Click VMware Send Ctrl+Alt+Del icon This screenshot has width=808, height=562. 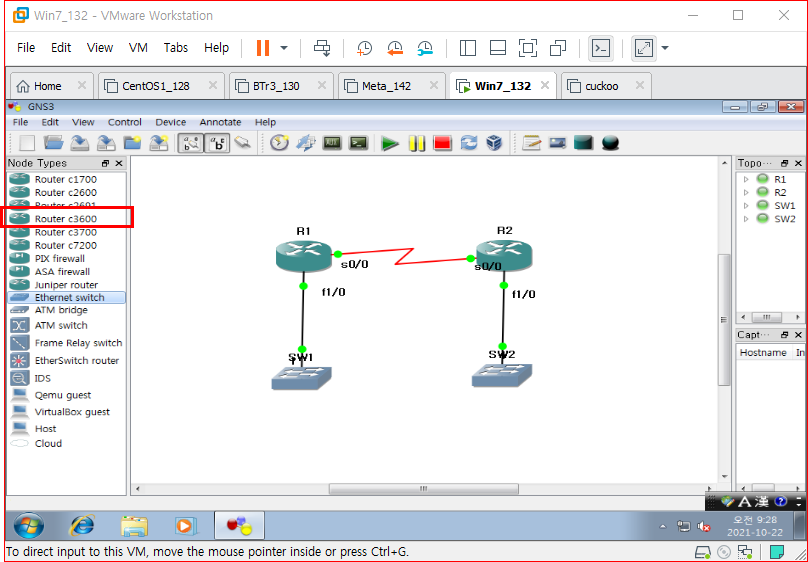coord(322,48)
